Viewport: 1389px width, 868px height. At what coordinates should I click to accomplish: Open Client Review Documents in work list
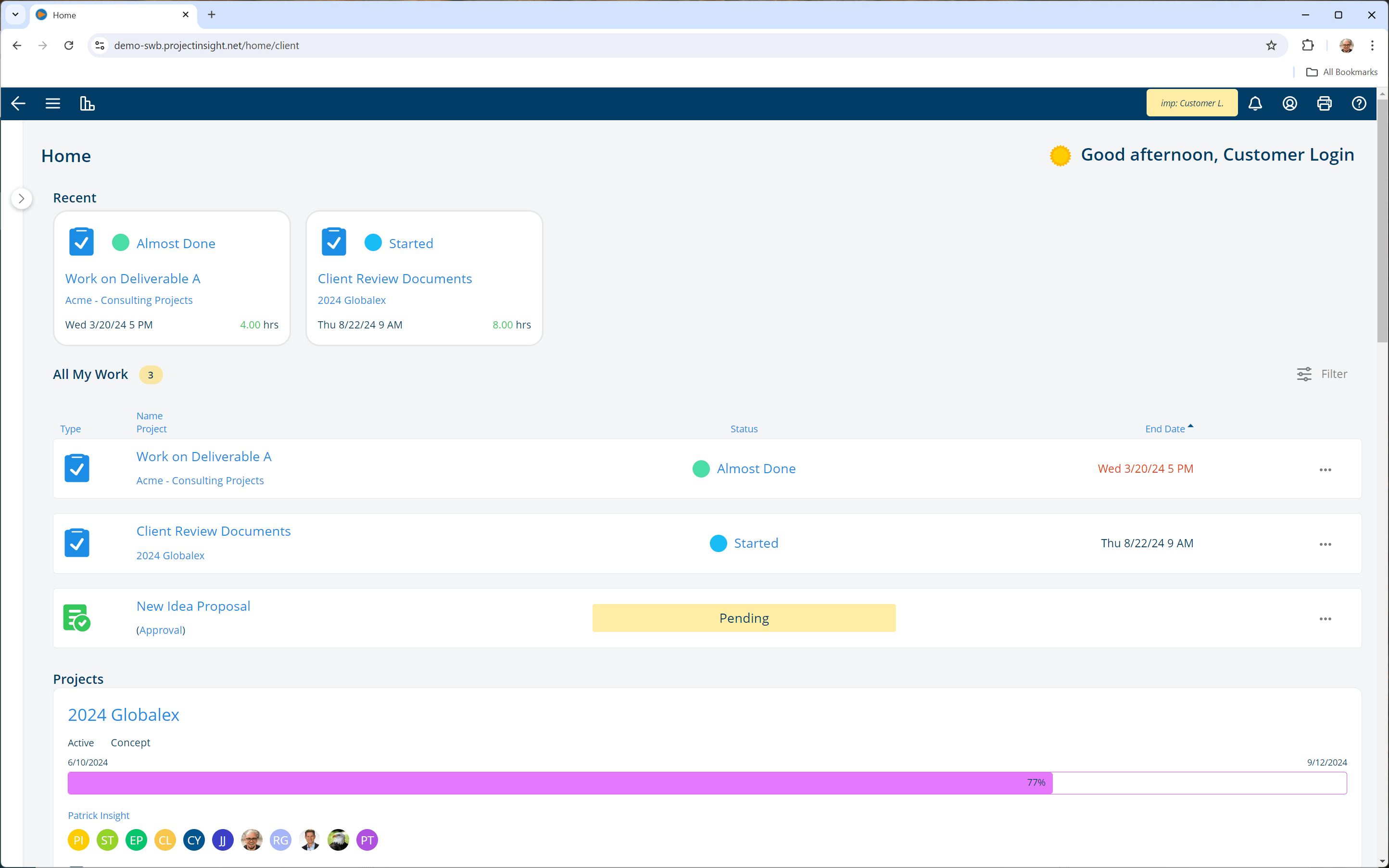click(214, 531)
